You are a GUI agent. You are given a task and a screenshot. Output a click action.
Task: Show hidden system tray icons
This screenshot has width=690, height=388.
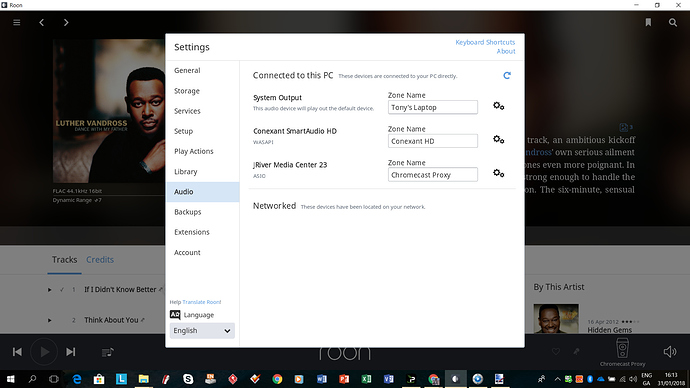point(557,379)
